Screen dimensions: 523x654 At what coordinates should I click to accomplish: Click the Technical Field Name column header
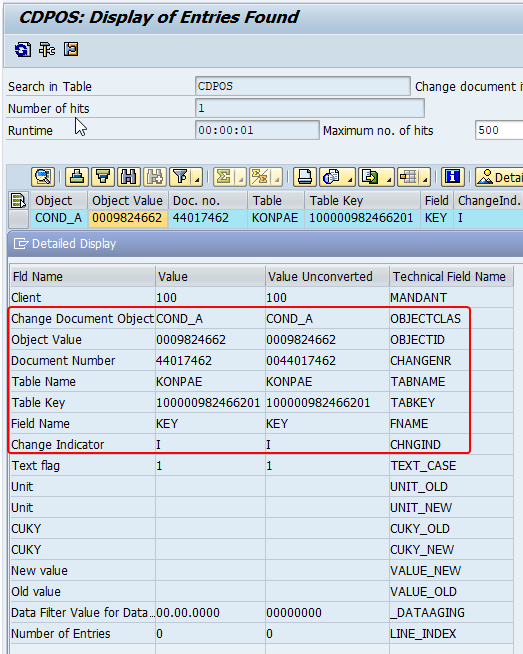[451, 277]
